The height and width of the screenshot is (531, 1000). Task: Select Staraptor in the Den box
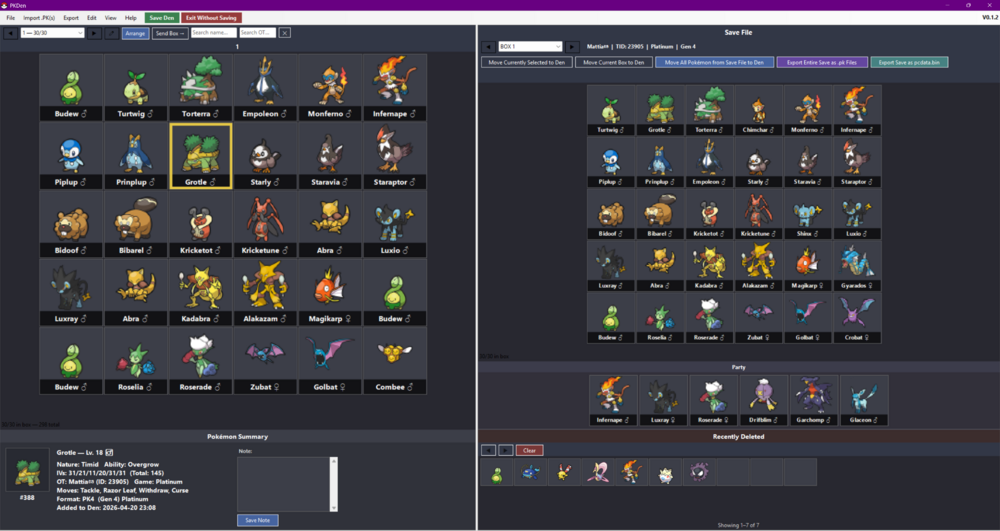[395, 156]
